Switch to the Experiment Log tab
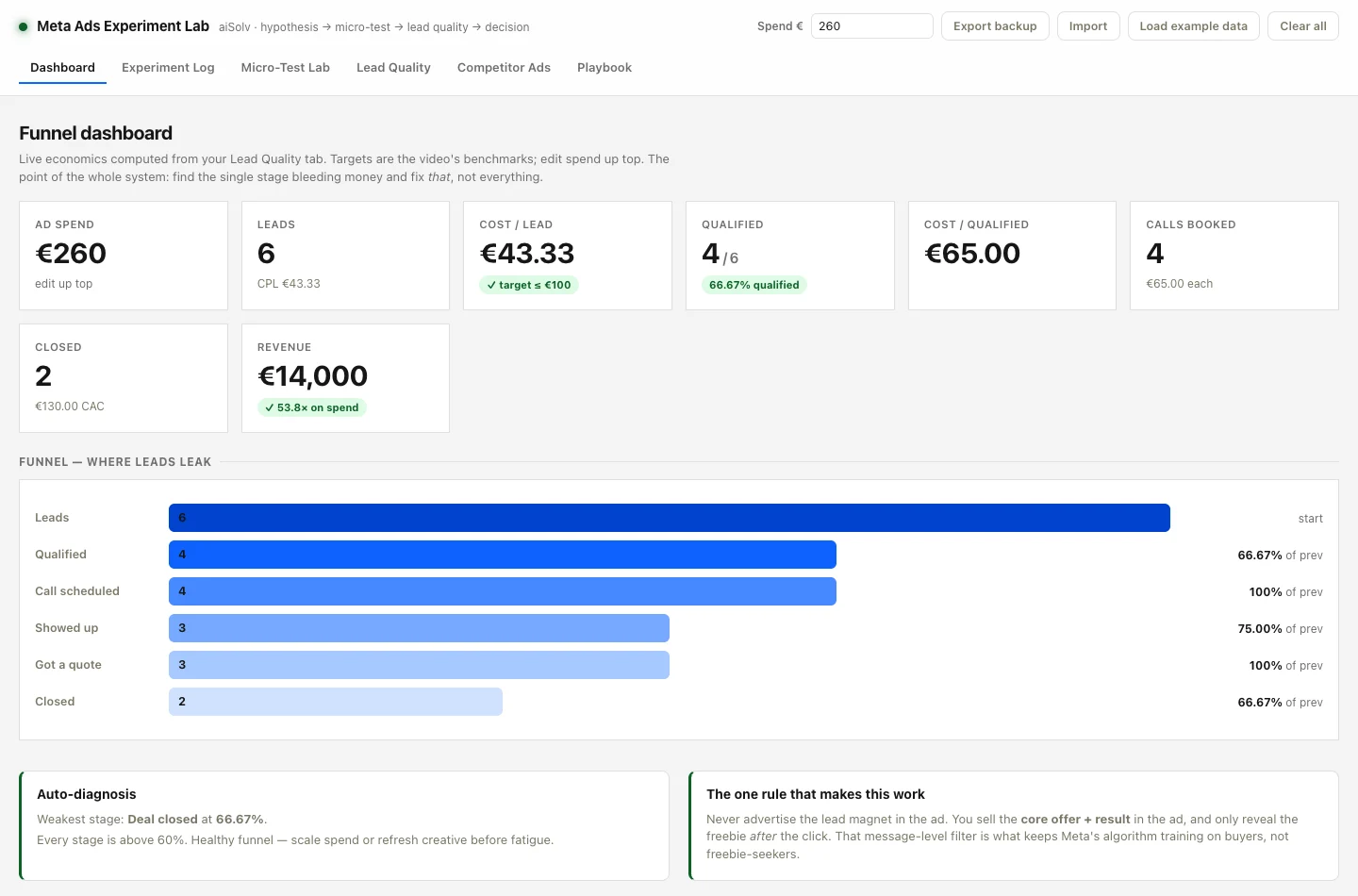This screenshot has height=896, width=1358. click(168, 68)
